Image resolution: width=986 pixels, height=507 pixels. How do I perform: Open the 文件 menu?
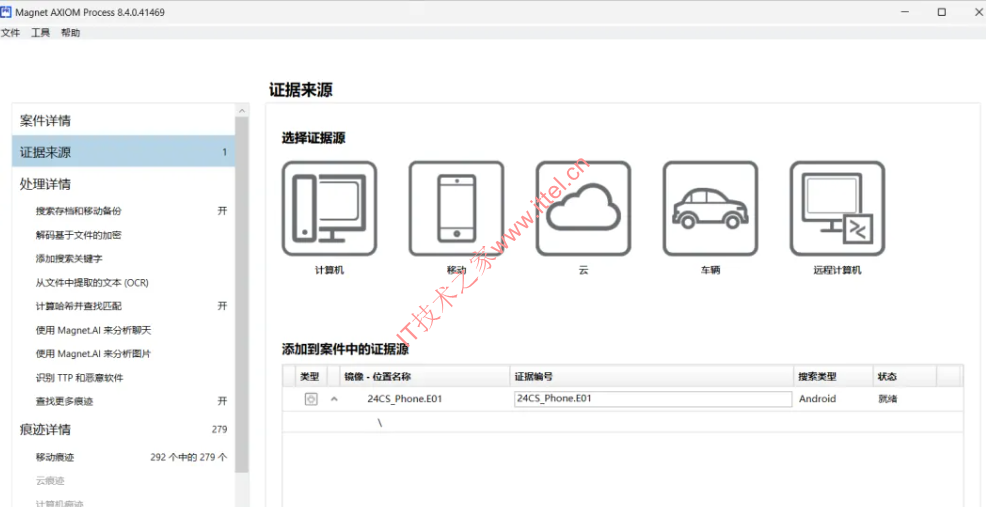(10, 33)
